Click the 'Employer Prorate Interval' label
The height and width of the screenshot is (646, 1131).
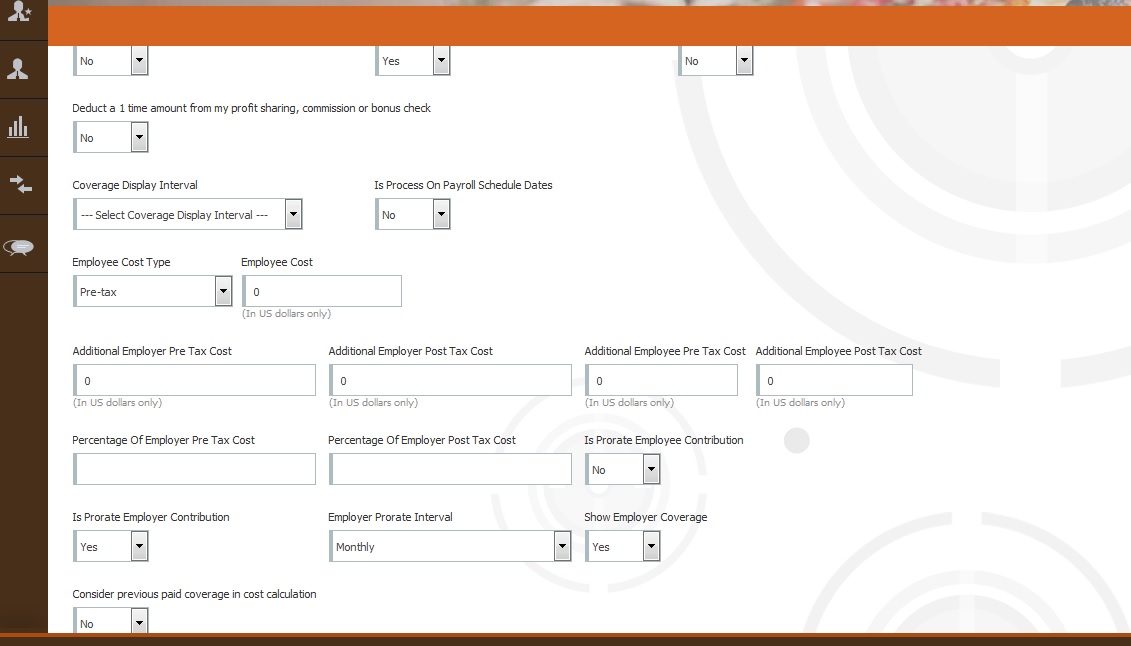(390, 517)
